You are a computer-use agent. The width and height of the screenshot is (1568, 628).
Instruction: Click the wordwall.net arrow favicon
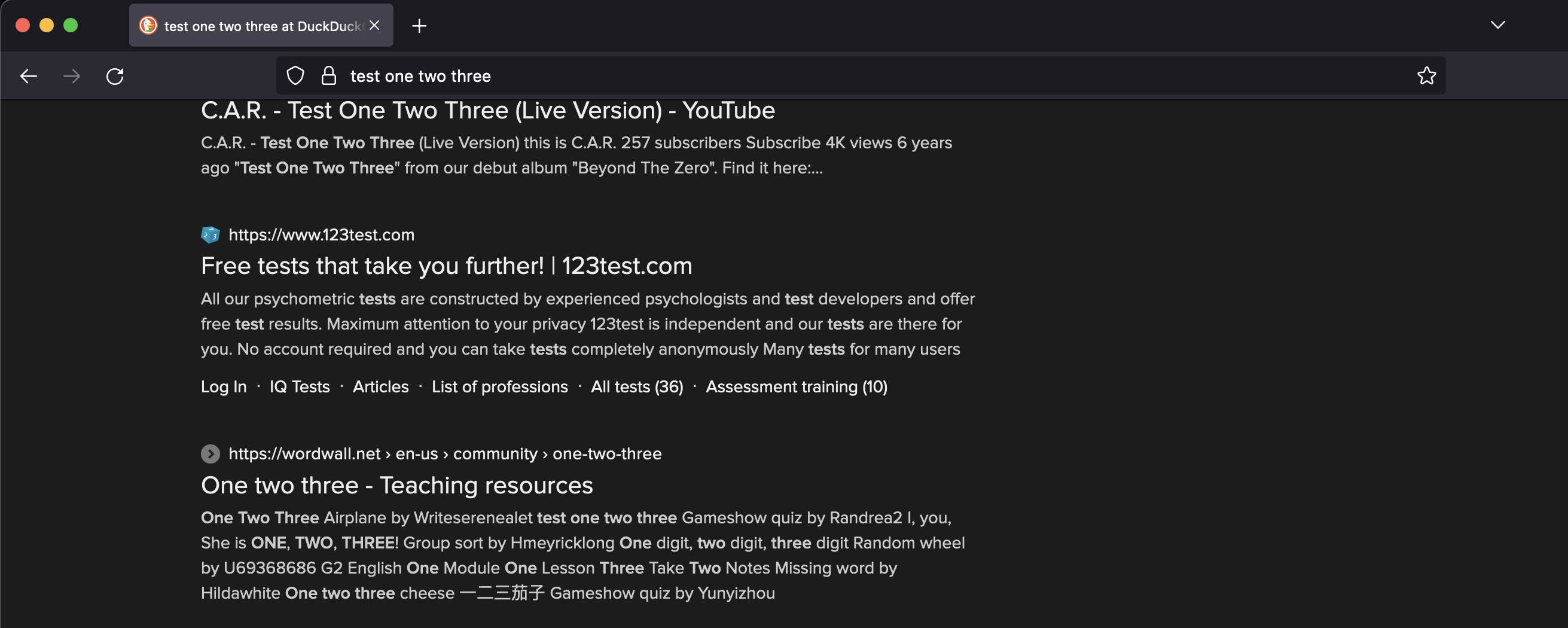point(210,453)
